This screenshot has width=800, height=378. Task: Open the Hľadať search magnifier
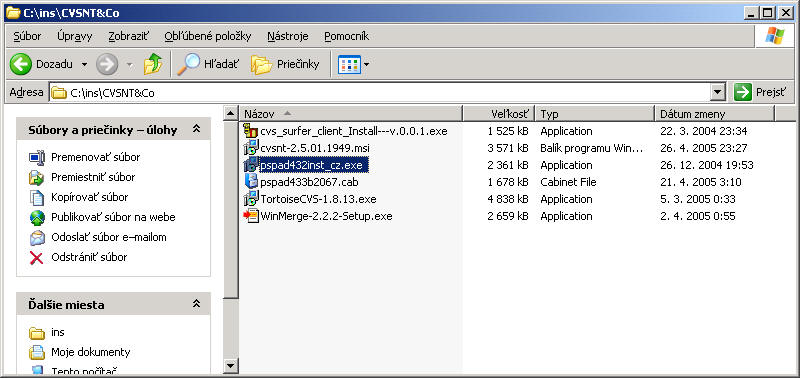pos(188,64)
